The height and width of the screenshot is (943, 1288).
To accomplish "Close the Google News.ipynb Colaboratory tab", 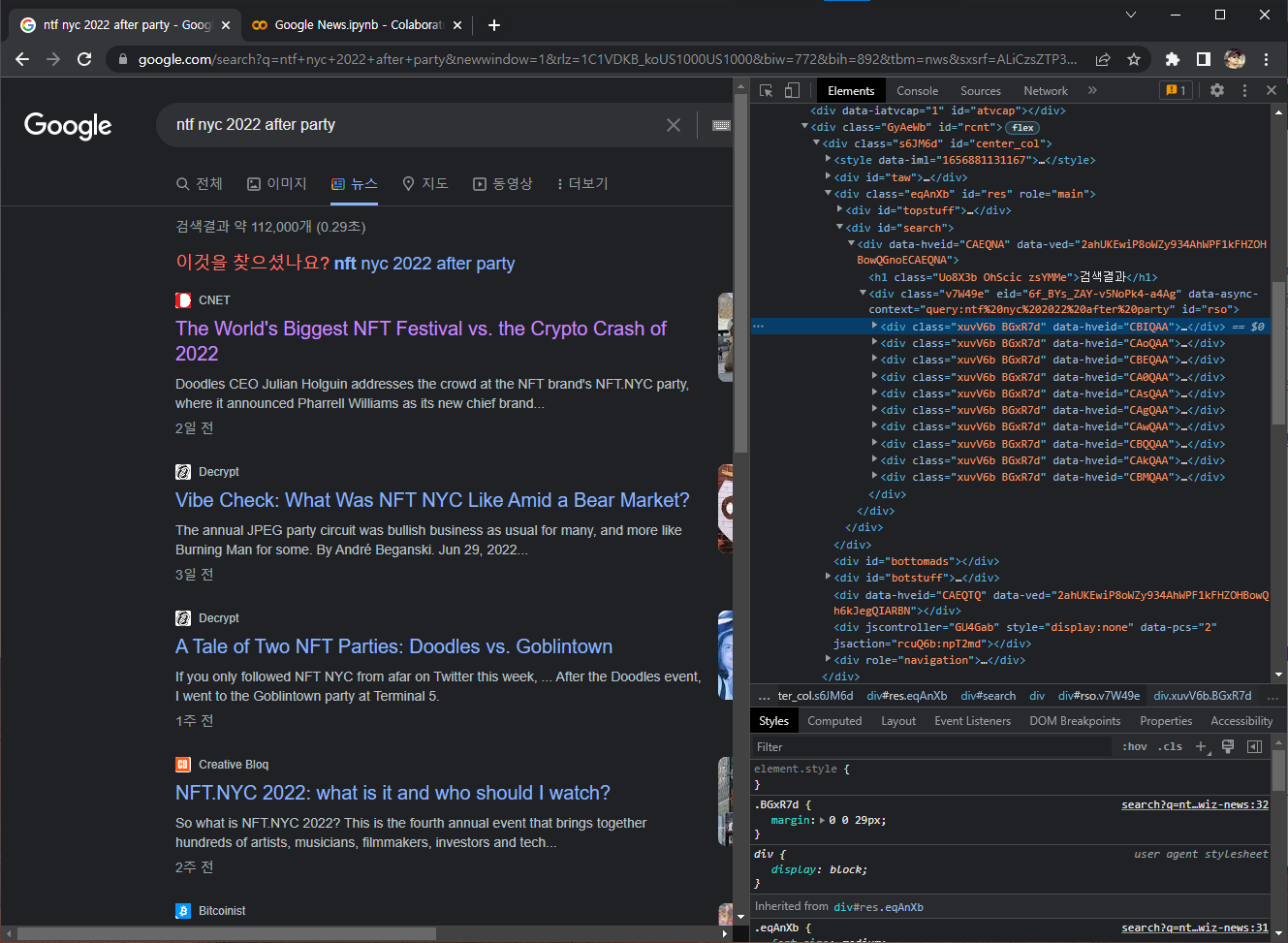I will tap(457, 25).
